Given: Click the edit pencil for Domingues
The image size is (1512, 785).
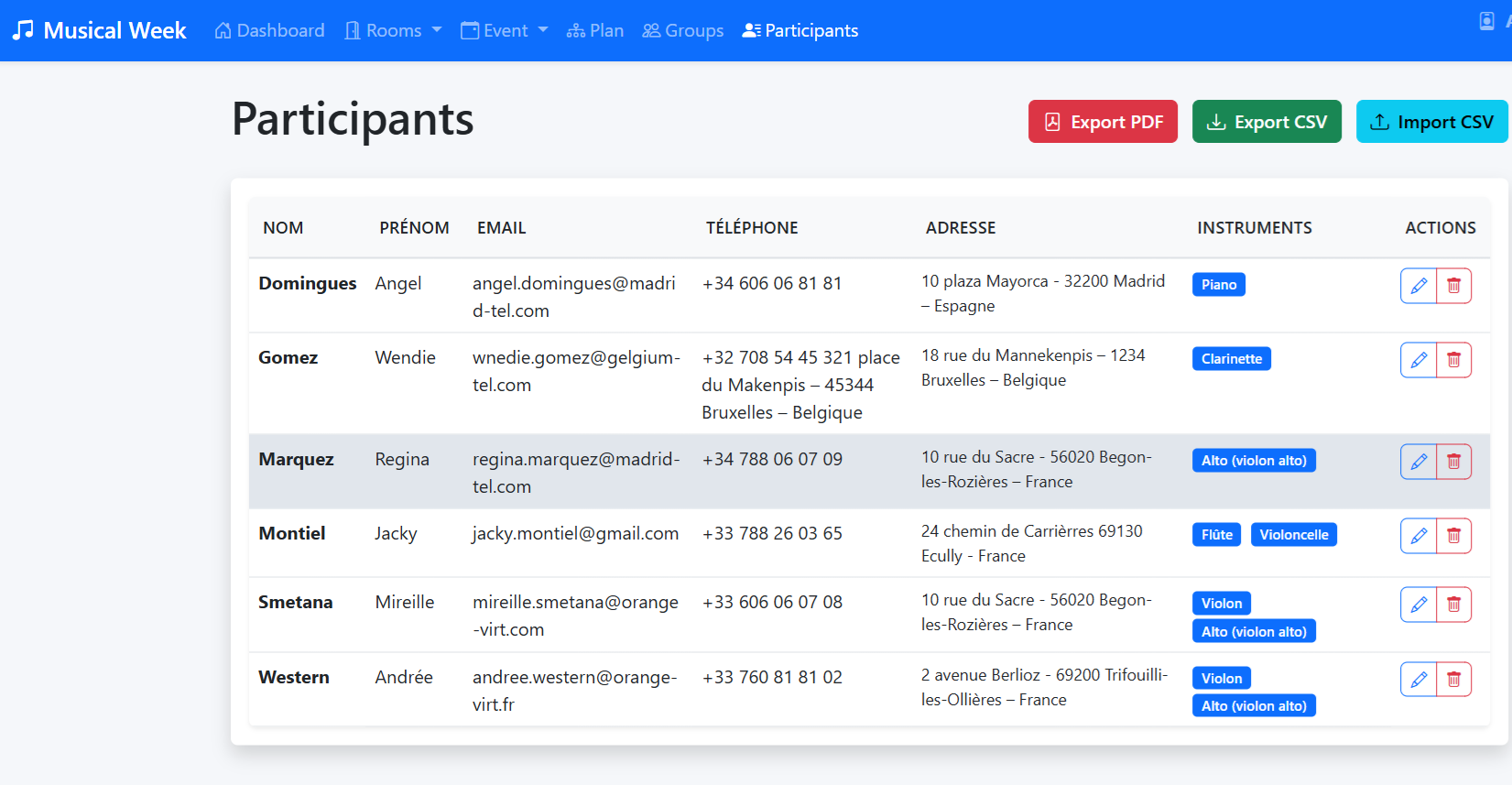Looking at the screenshot, I should 1418,286.
